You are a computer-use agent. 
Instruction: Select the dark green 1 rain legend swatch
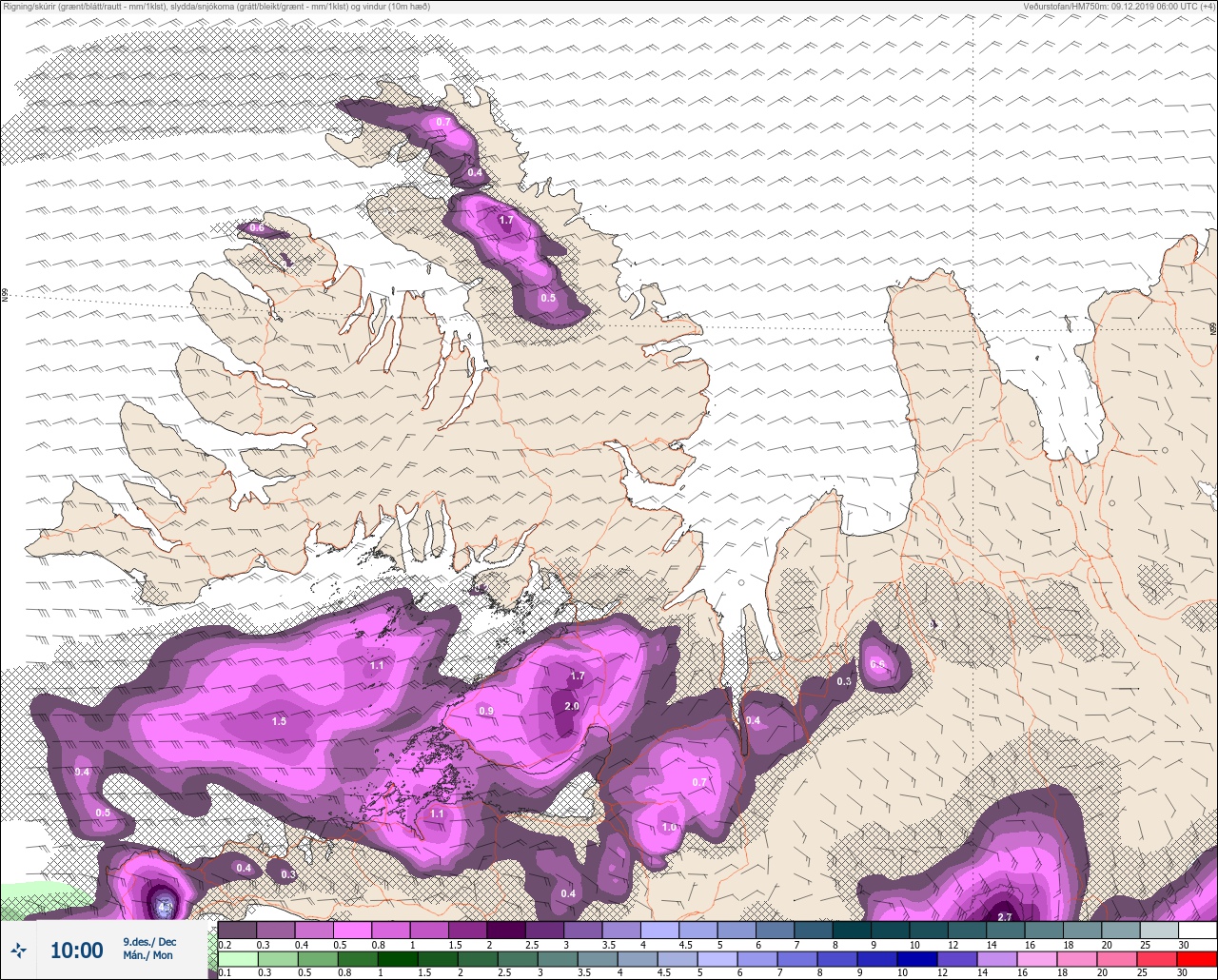(398, 959)
